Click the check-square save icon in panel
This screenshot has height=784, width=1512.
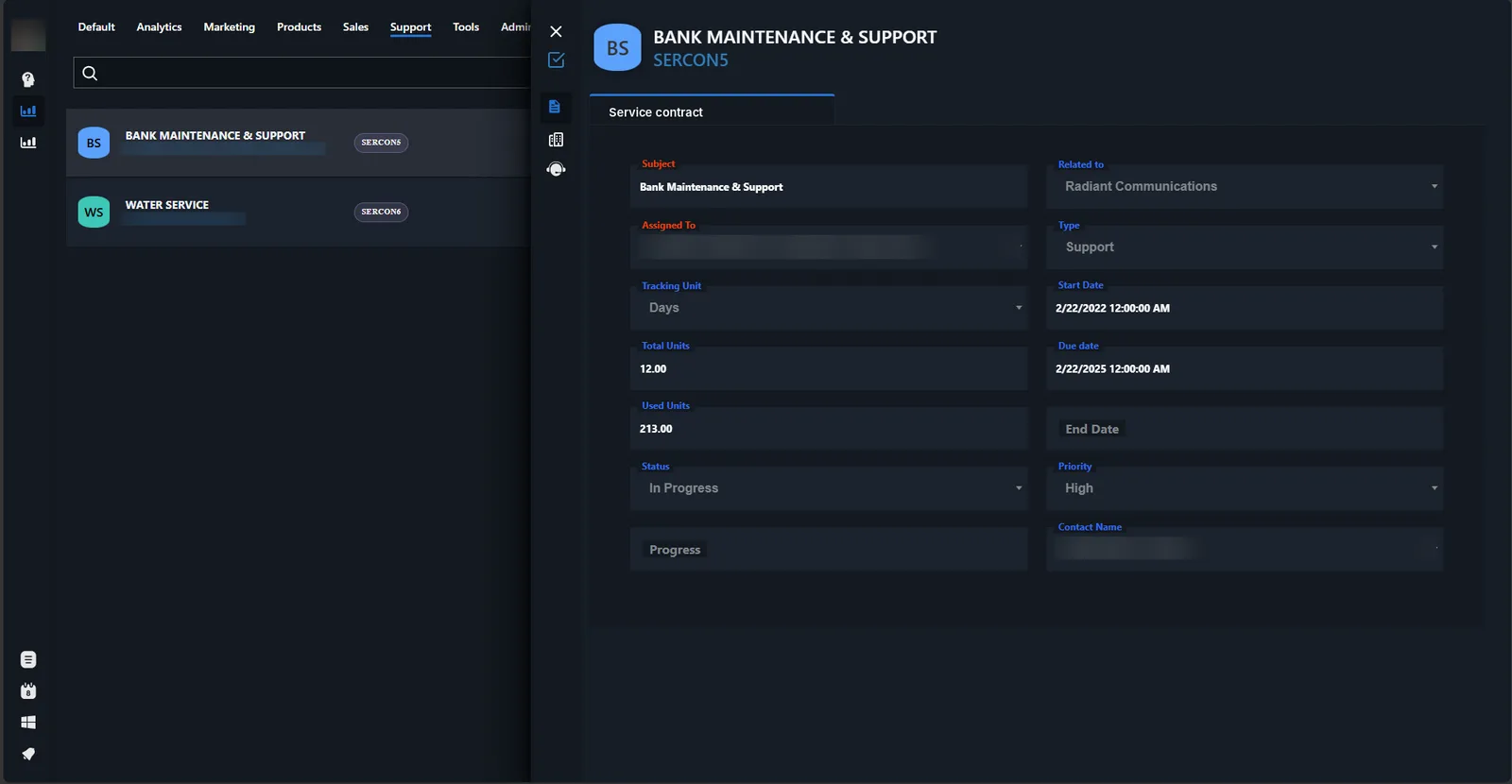(556, 60)
